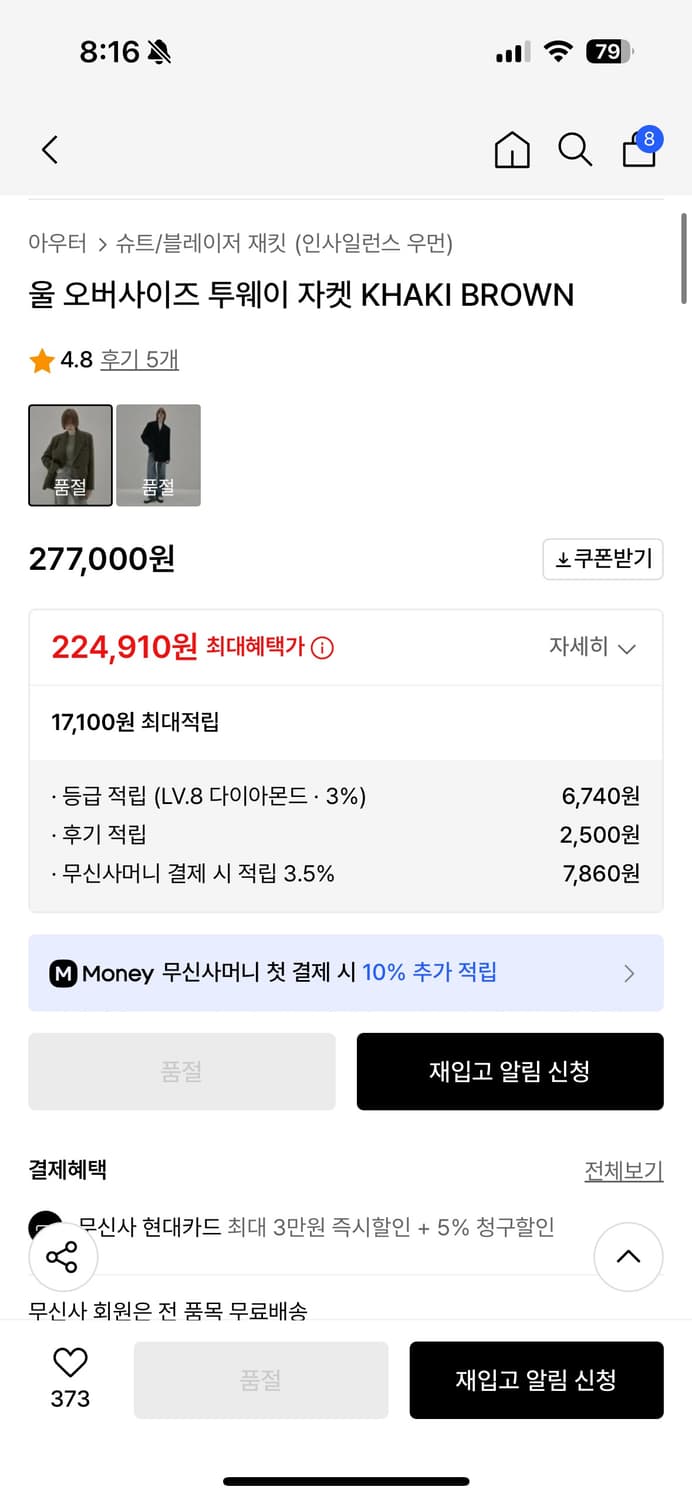Screen dimensions: 692x1500
Task: Open the home screen icon
Action: 512,150
